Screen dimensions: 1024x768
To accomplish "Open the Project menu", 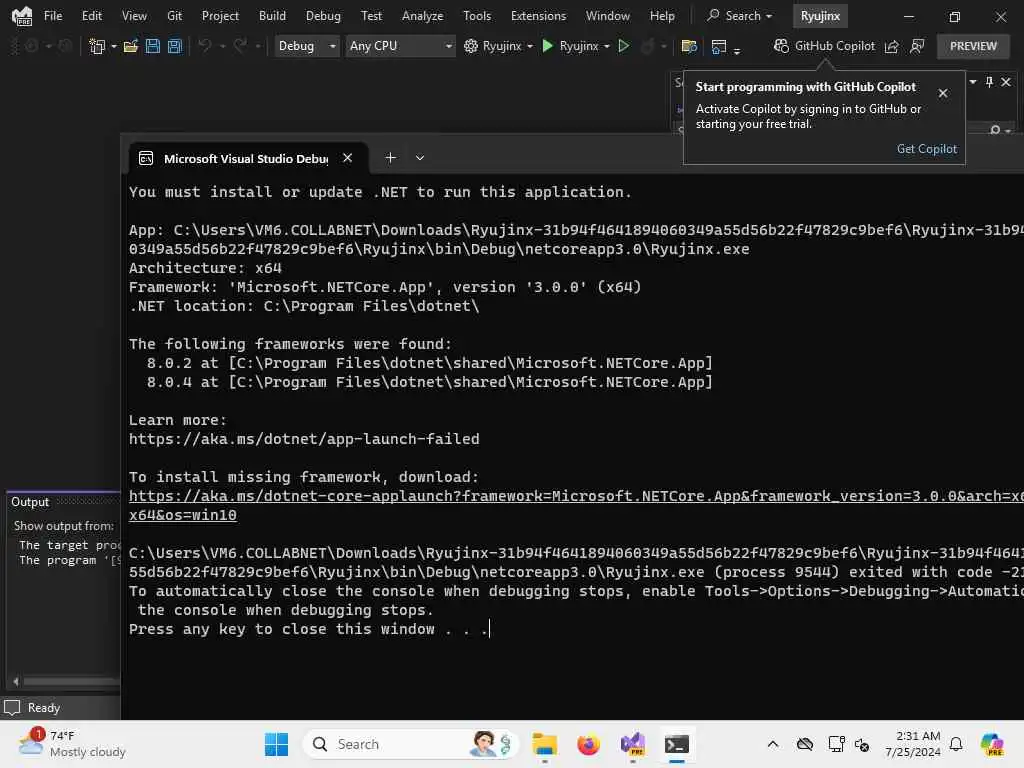I will [x=220, y=16].
